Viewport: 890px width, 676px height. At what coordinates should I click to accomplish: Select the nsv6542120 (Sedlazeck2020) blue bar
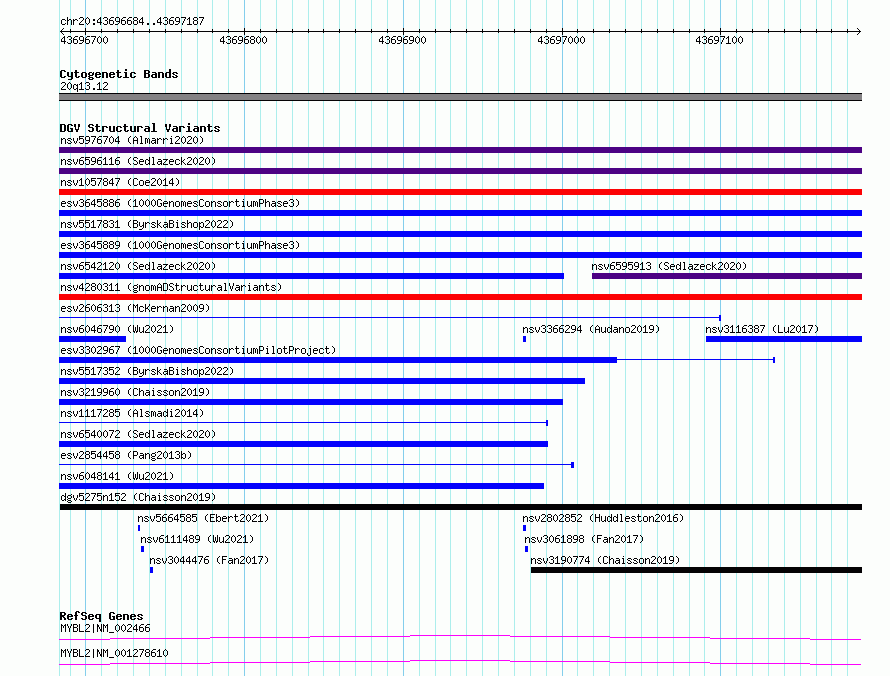tap(312, 276)
